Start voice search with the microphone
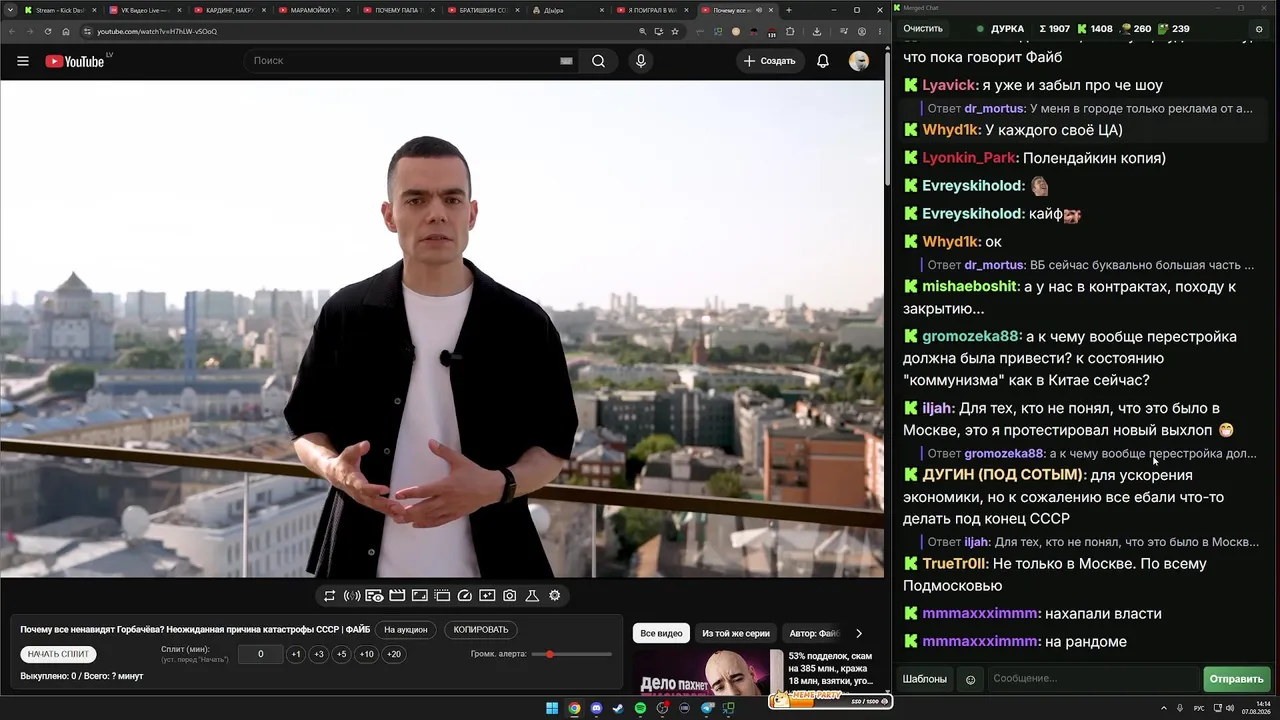Image resolution: width=1280 pixels, height=720 pixels. point(641,61)
